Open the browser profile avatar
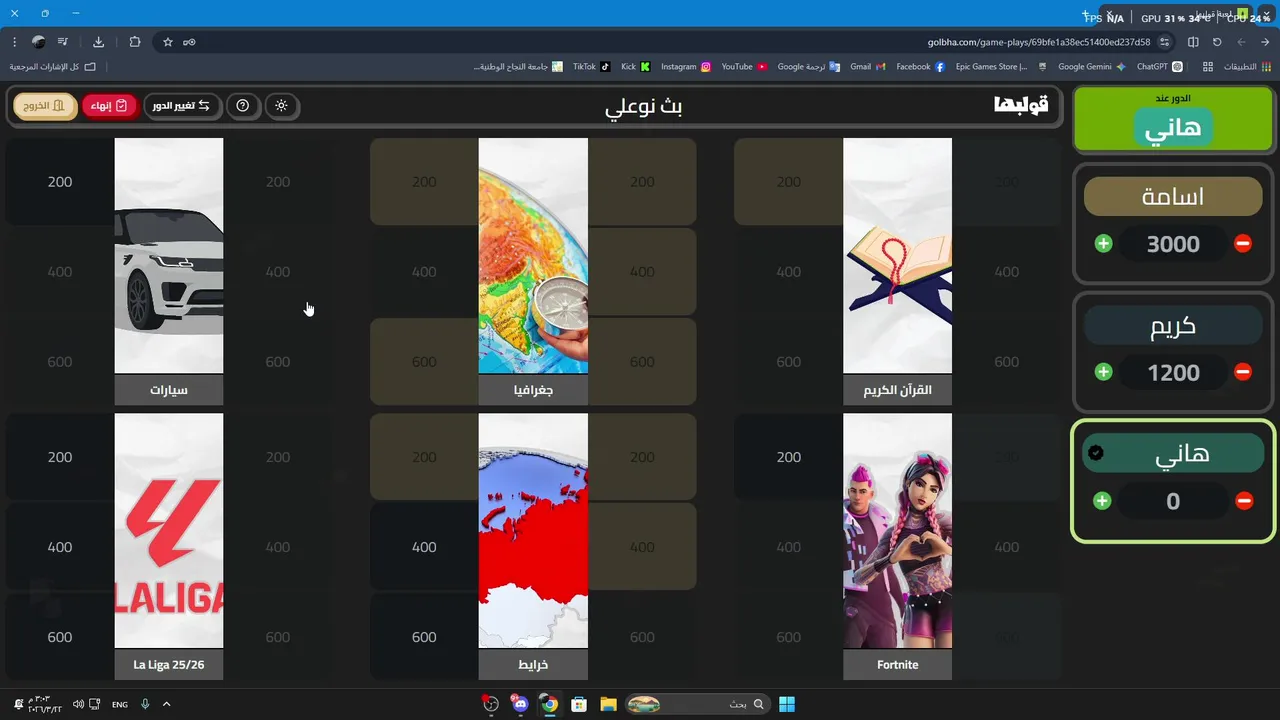1280x720 pixels. click(x=38, y=42)
